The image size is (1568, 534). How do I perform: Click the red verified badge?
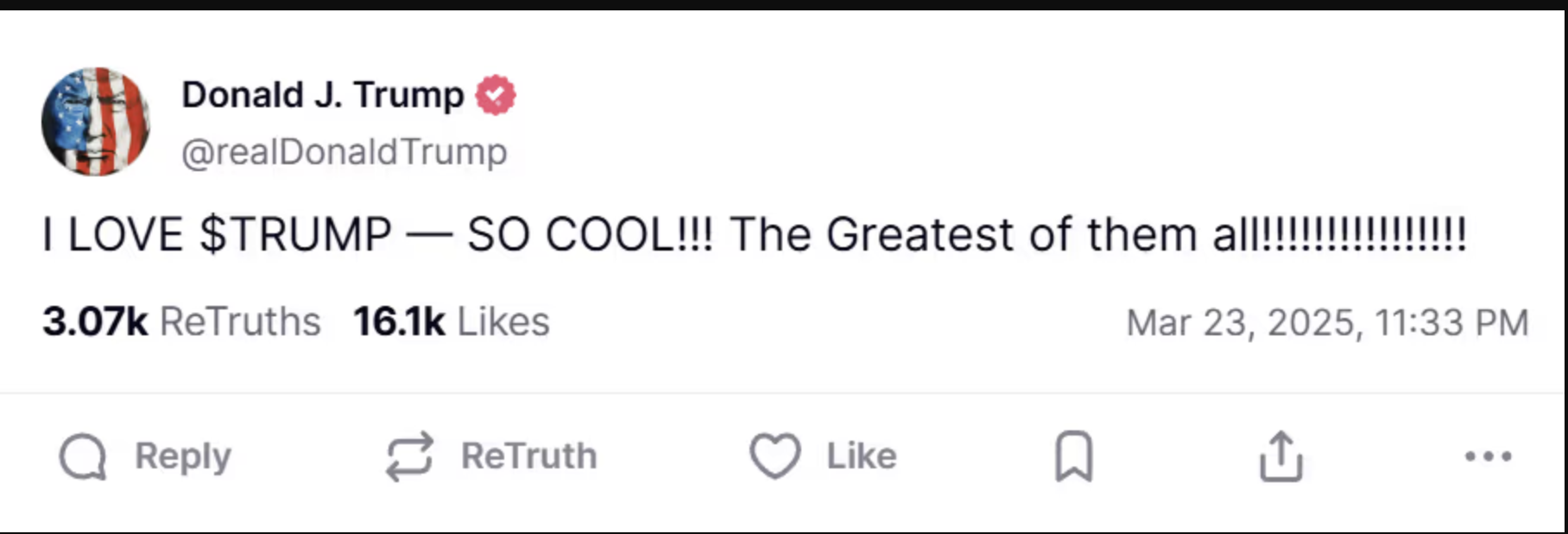(496, 95)
